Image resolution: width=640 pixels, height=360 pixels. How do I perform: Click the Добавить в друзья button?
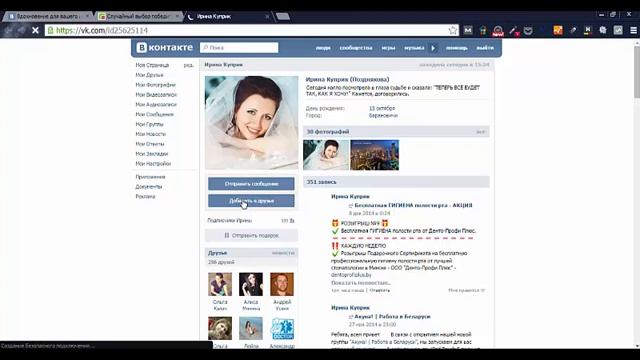point(251,200)
